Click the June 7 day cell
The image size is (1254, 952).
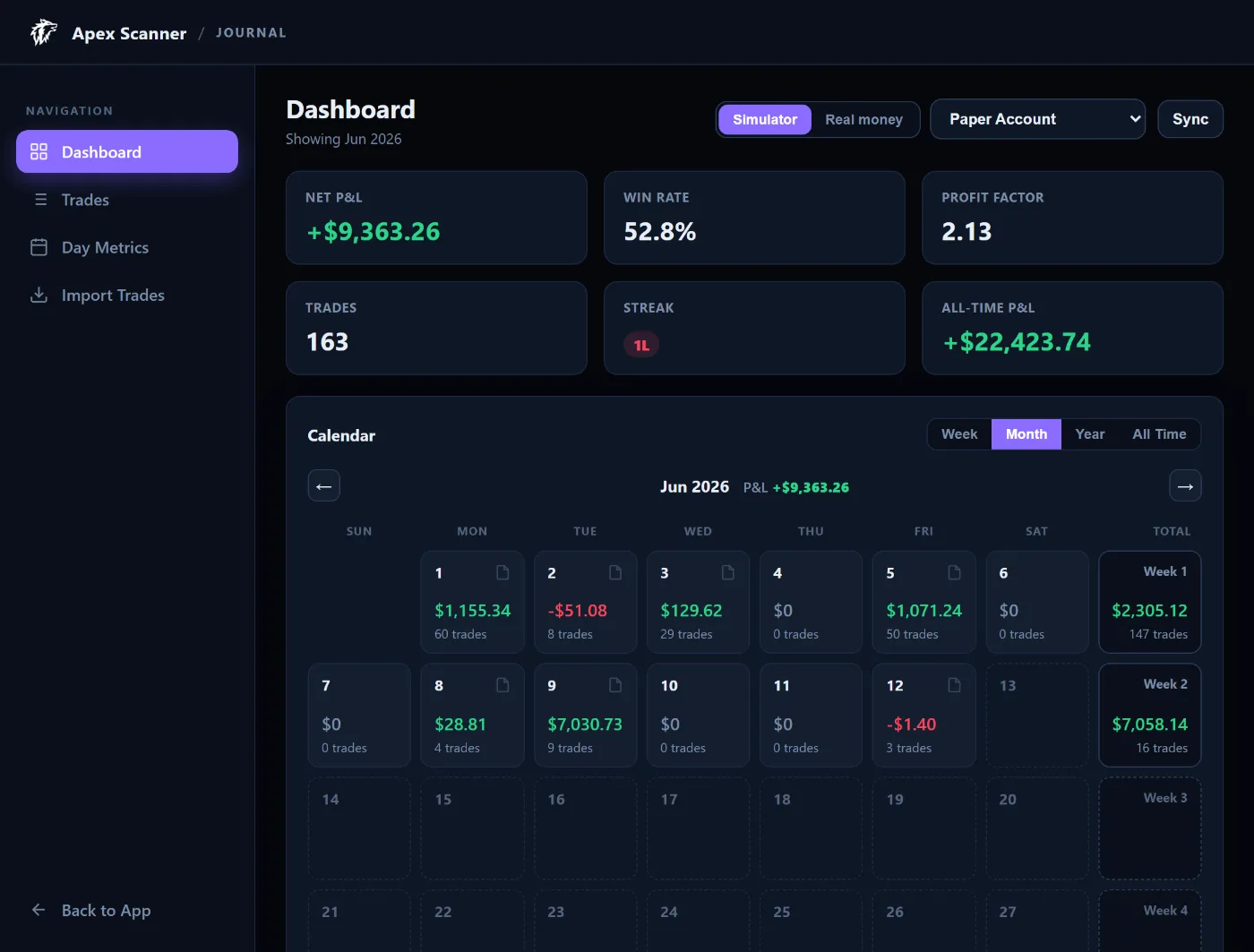[x=359, y=716]
